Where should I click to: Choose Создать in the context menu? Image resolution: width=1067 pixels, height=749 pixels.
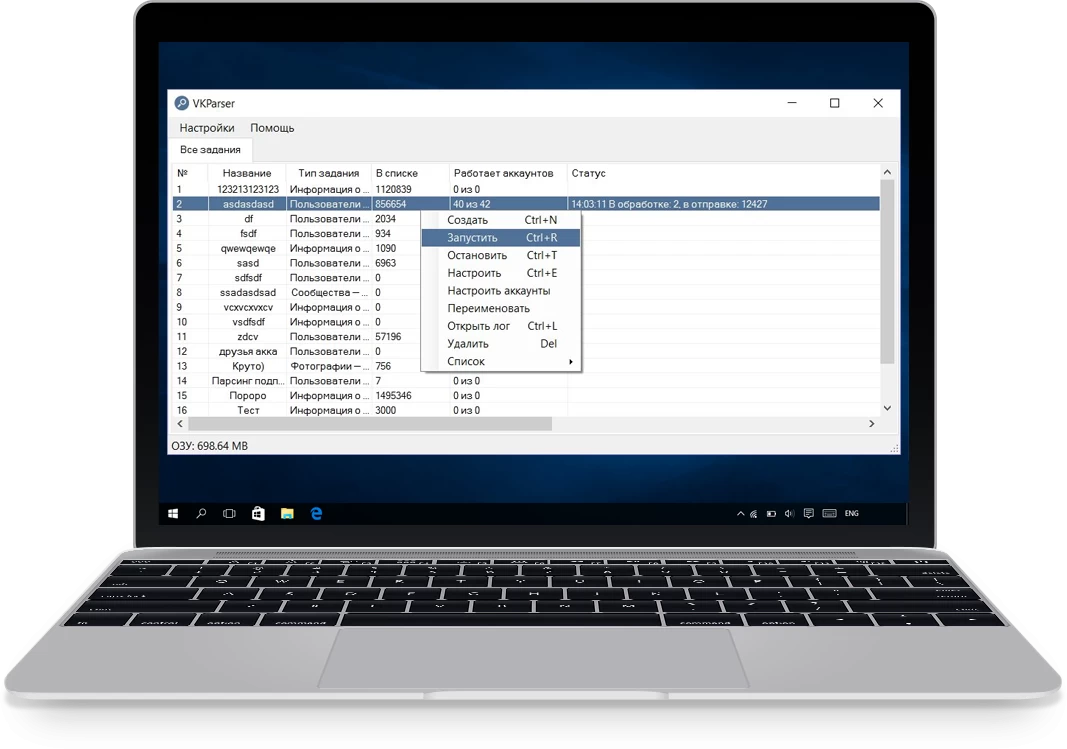501,220
